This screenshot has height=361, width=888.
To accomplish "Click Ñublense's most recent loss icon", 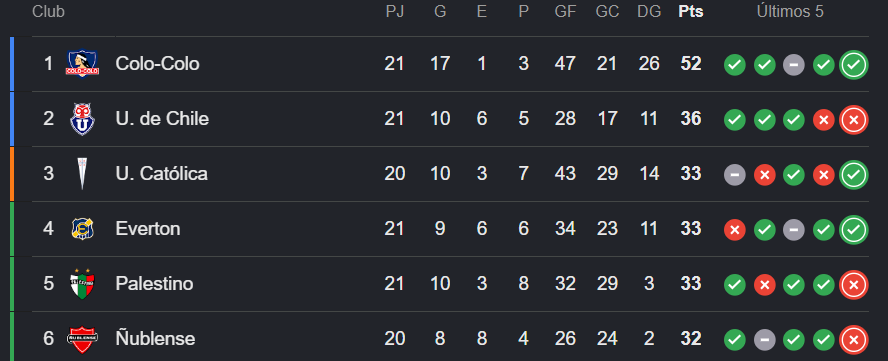I will click(x=853, y=339).
